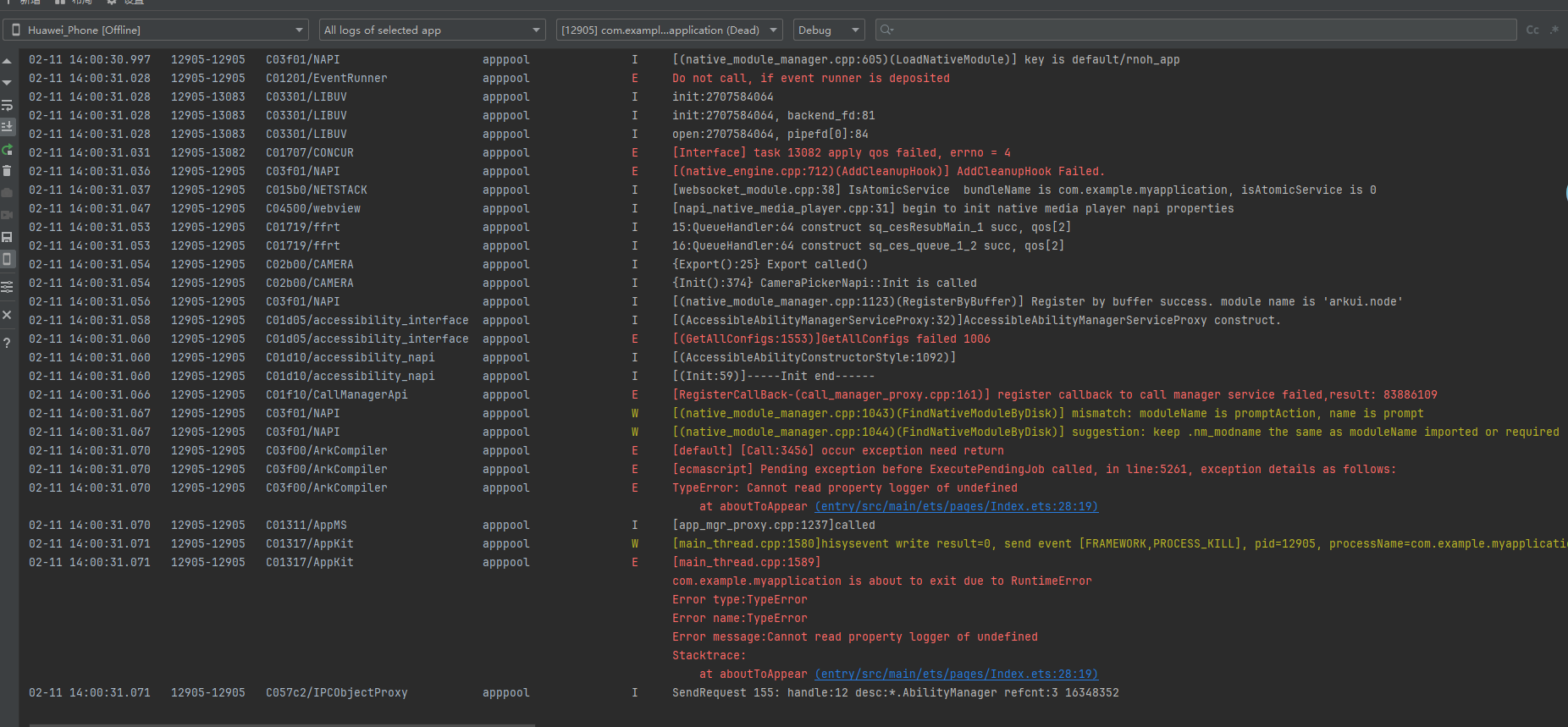Click the arrow of the process dropdown
Viewport: 1568px width, 727px height.
pos(773,30)
